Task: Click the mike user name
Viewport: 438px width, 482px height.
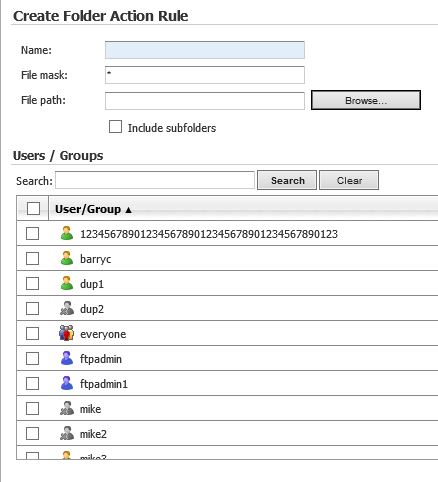Action: click(90, 409)
